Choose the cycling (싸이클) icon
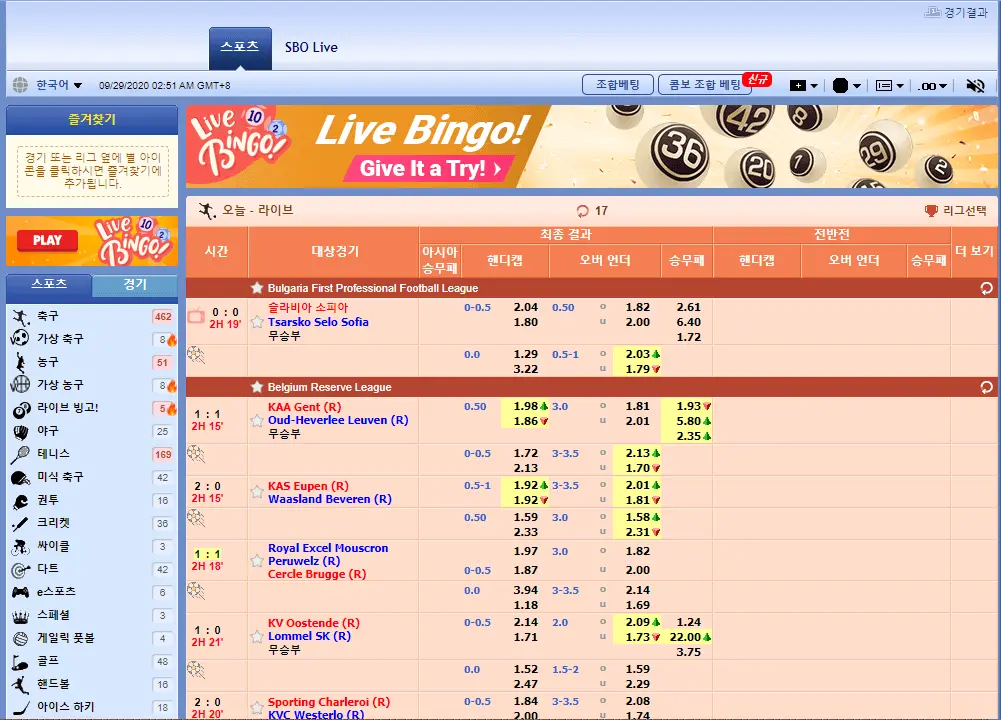Viewport: 1001px width, 720px height. point(20,547)
